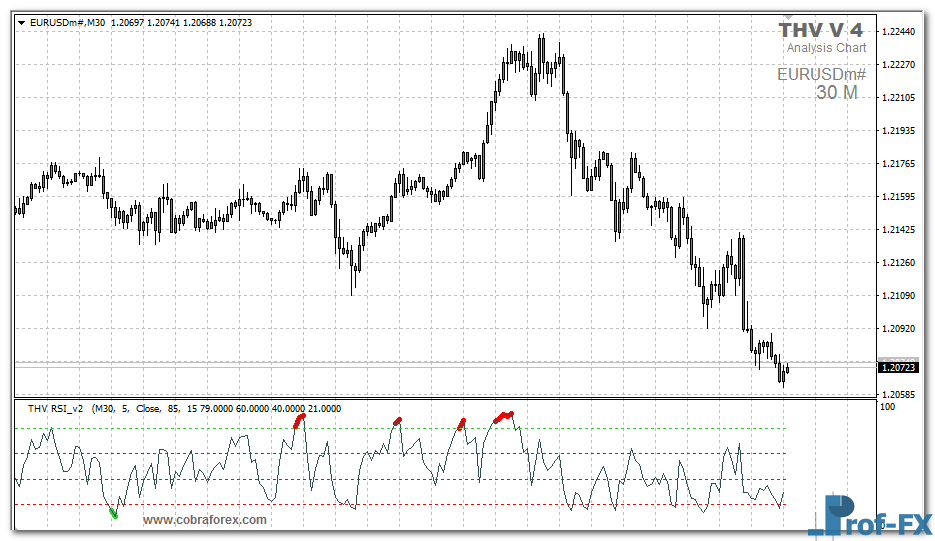935x541 pixels.
Task: Click the third red overbought RSI marker
Action: [461, 424]
